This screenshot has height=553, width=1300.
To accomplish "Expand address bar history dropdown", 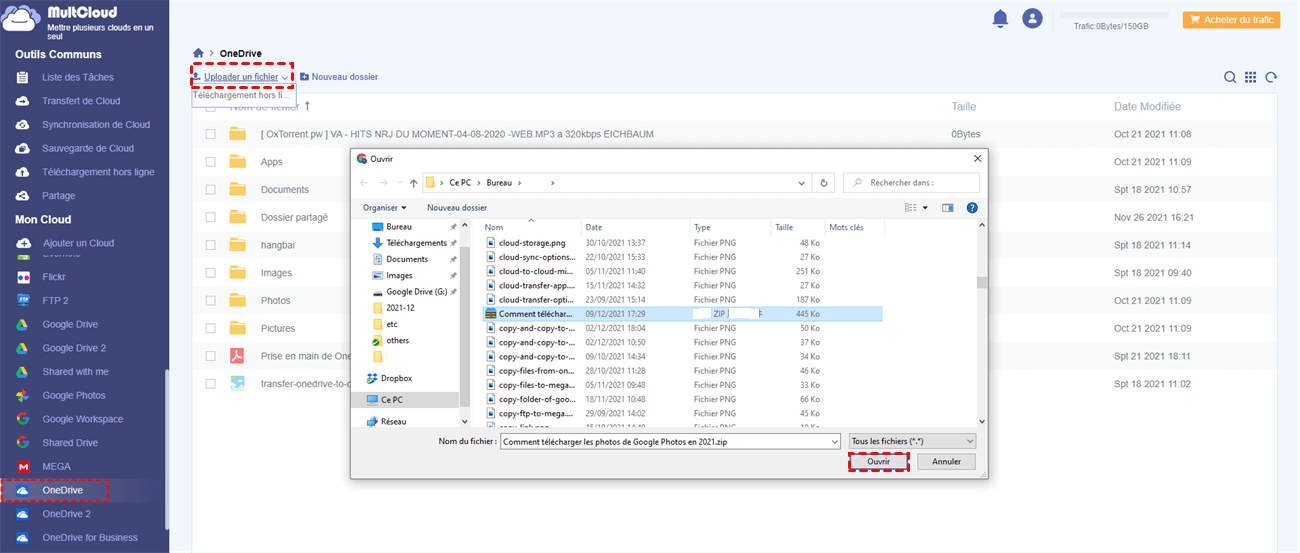I will (x=802, y=183).
